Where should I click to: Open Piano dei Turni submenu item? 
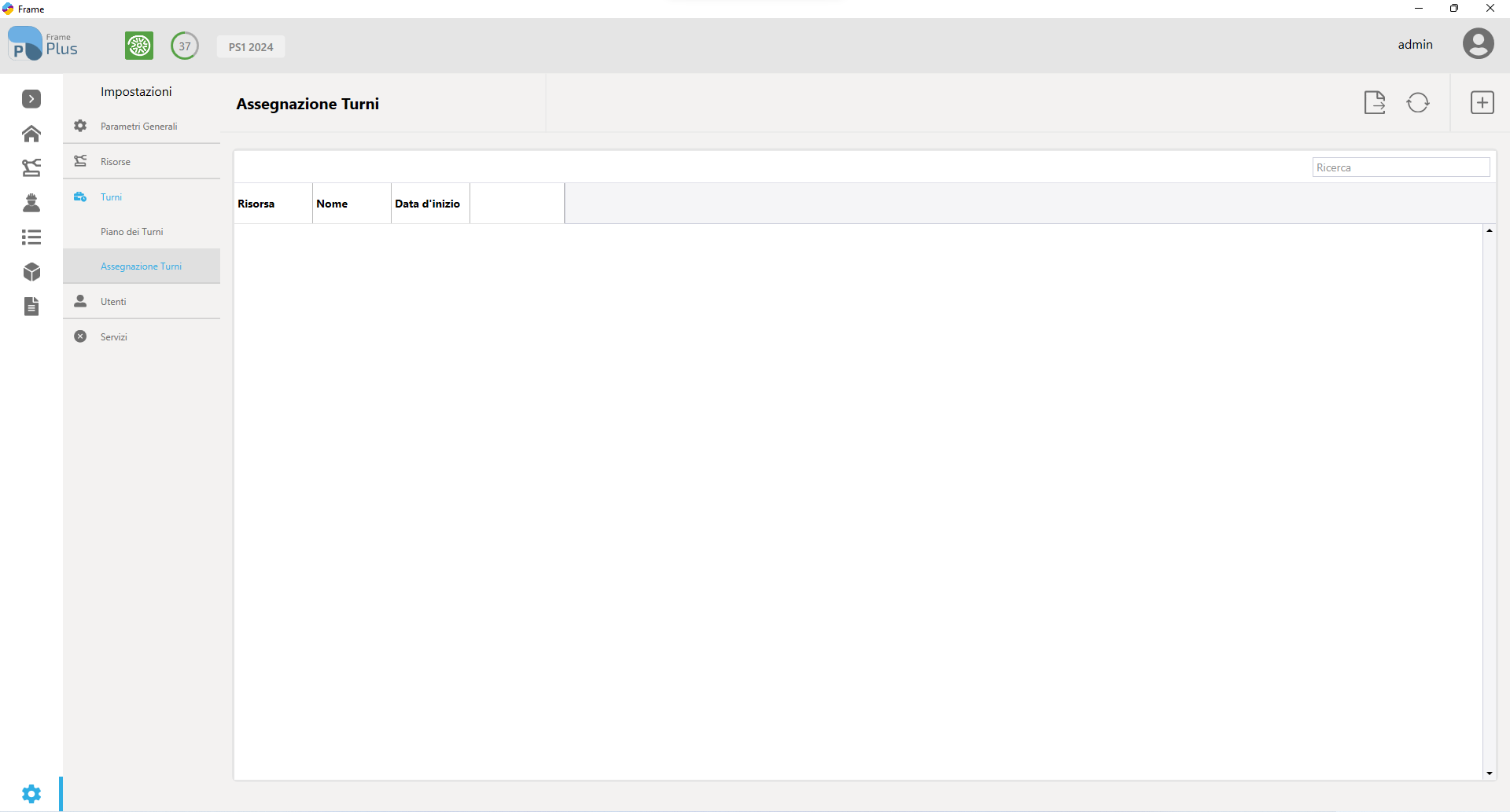[142, 232]
